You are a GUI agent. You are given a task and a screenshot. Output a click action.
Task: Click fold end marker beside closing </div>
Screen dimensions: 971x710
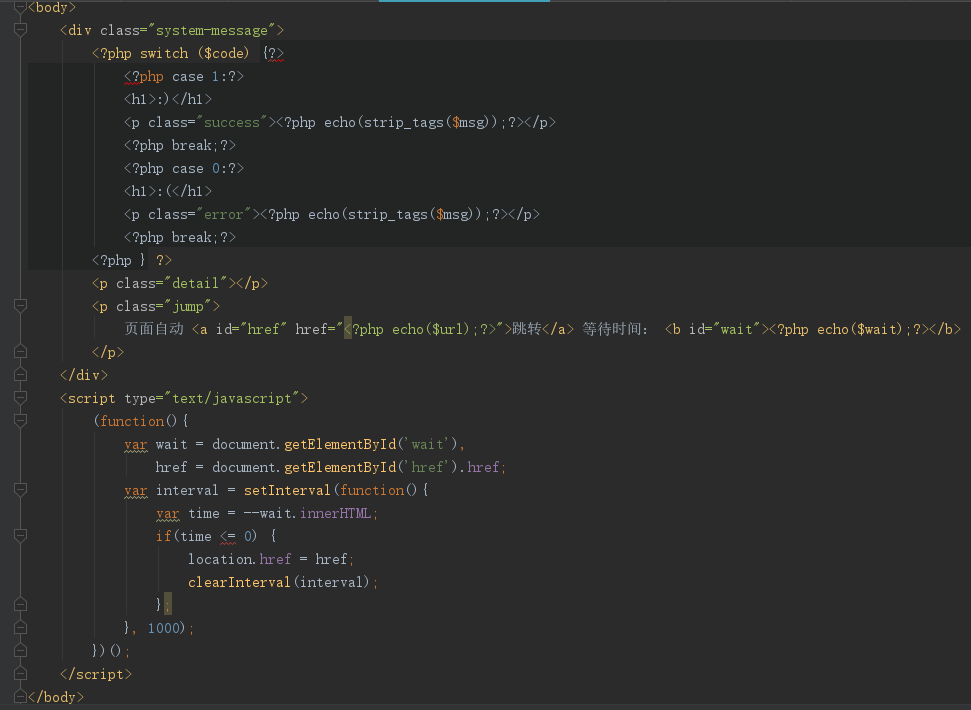coord(20,375)
